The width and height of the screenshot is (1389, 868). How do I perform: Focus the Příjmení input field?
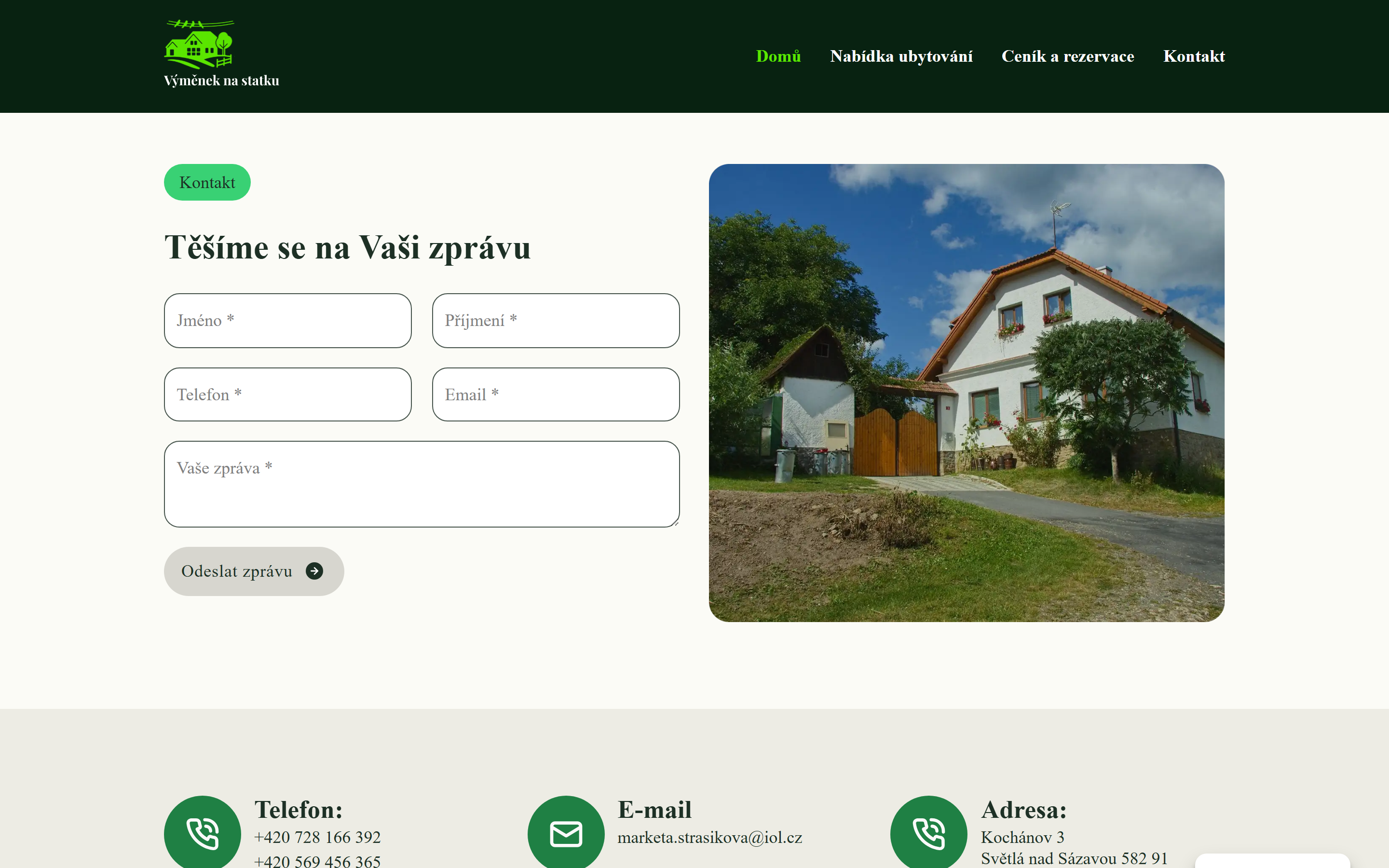point(556,320)
